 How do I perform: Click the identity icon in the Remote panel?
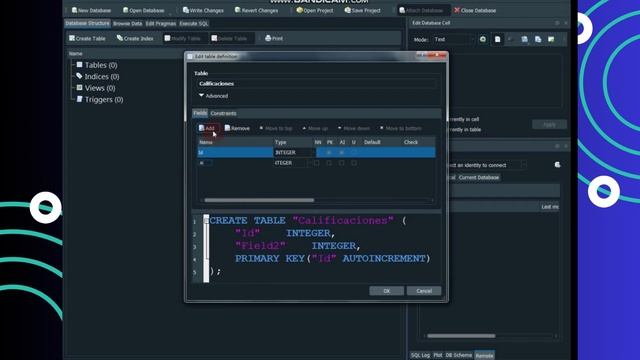pyautogui.click(x=558, y=165)
